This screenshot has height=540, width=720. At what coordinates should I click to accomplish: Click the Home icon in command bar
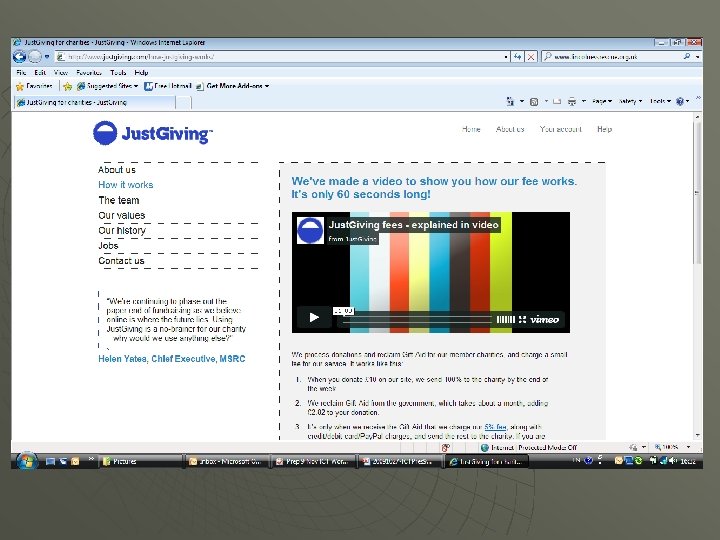(510, 101)
